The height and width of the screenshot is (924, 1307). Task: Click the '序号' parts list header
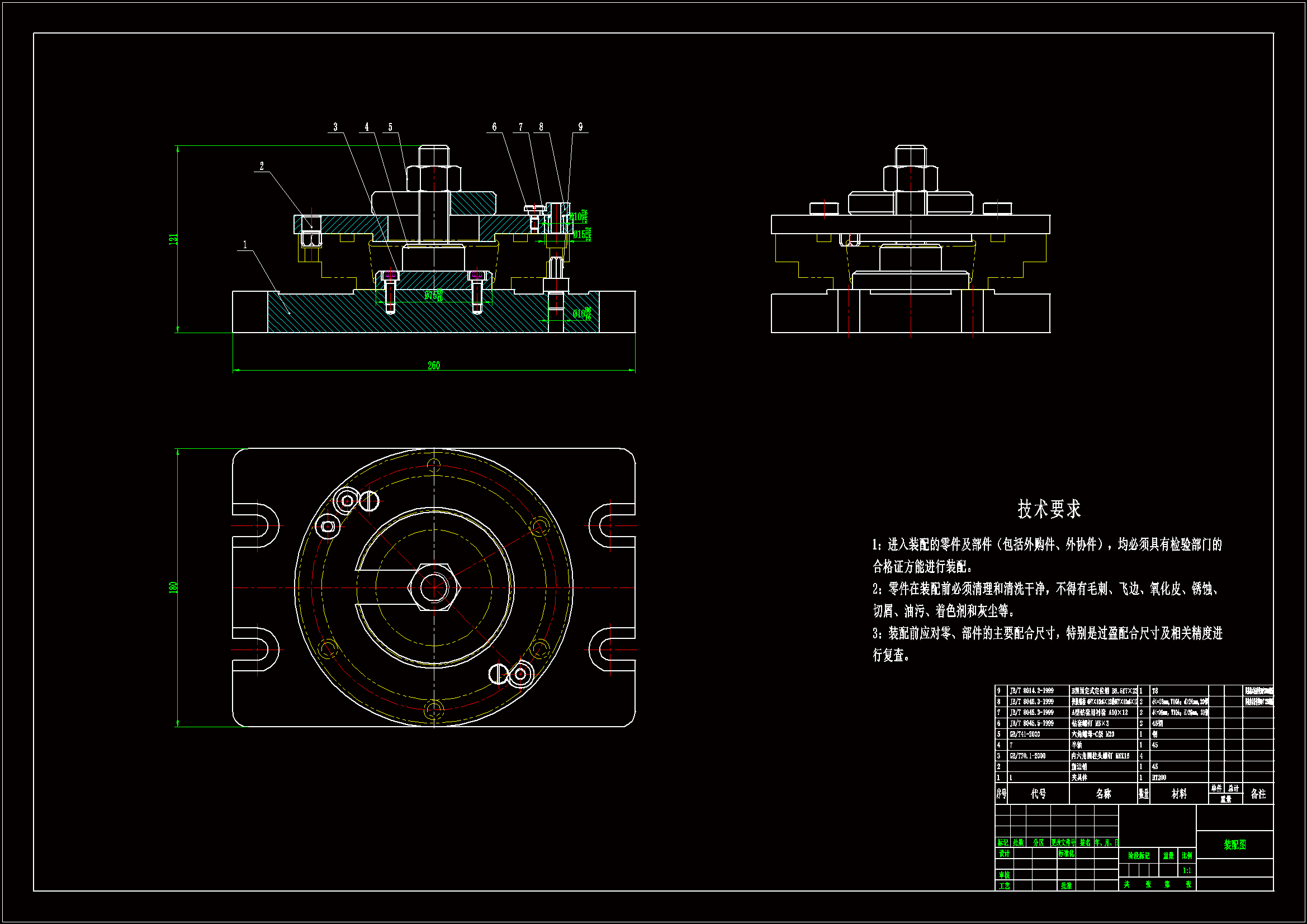click(1002, 794)
